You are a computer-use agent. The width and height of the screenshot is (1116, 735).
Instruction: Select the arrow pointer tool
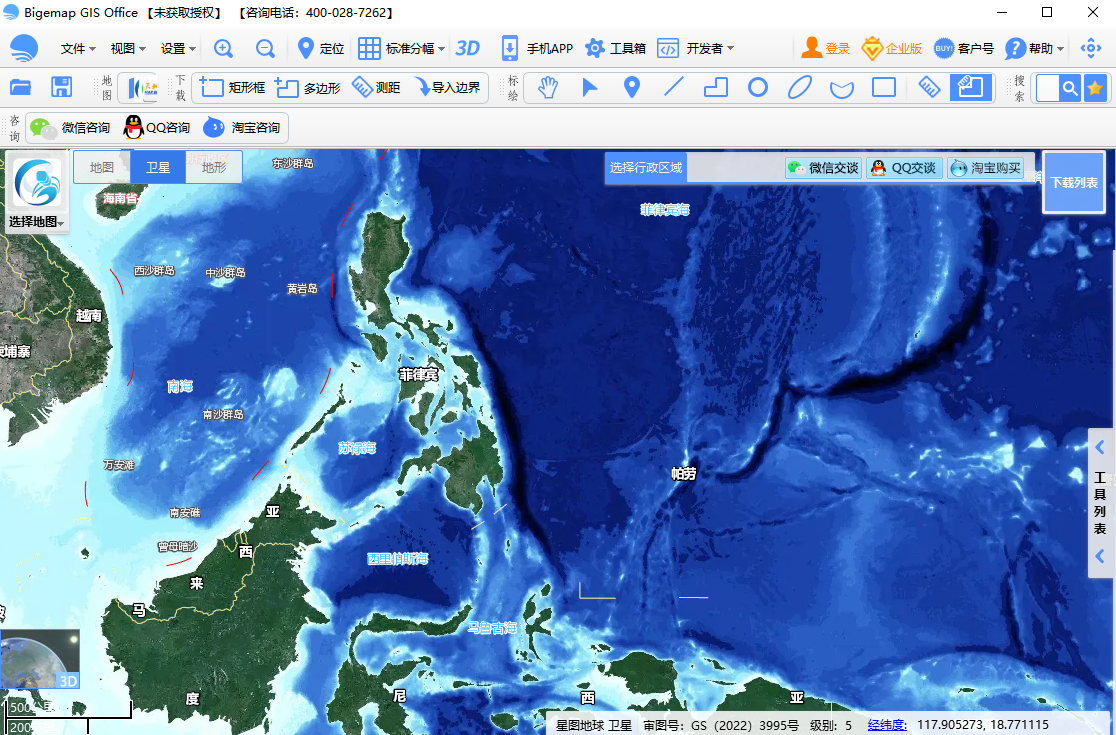[x=589, y=88]
